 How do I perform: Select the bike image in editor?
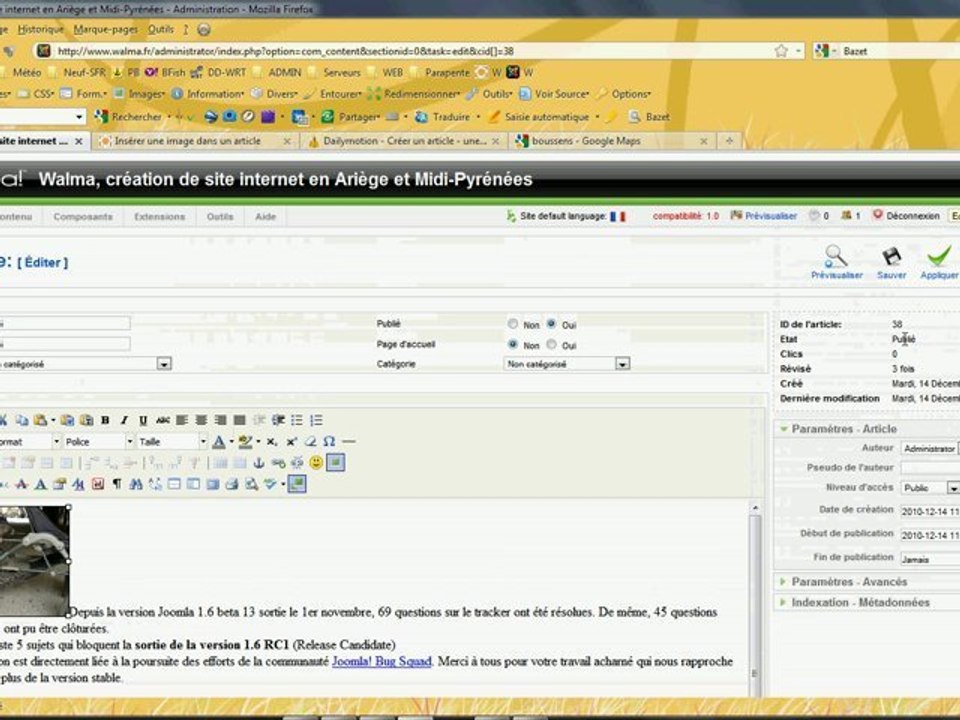[x=34, y=560]
